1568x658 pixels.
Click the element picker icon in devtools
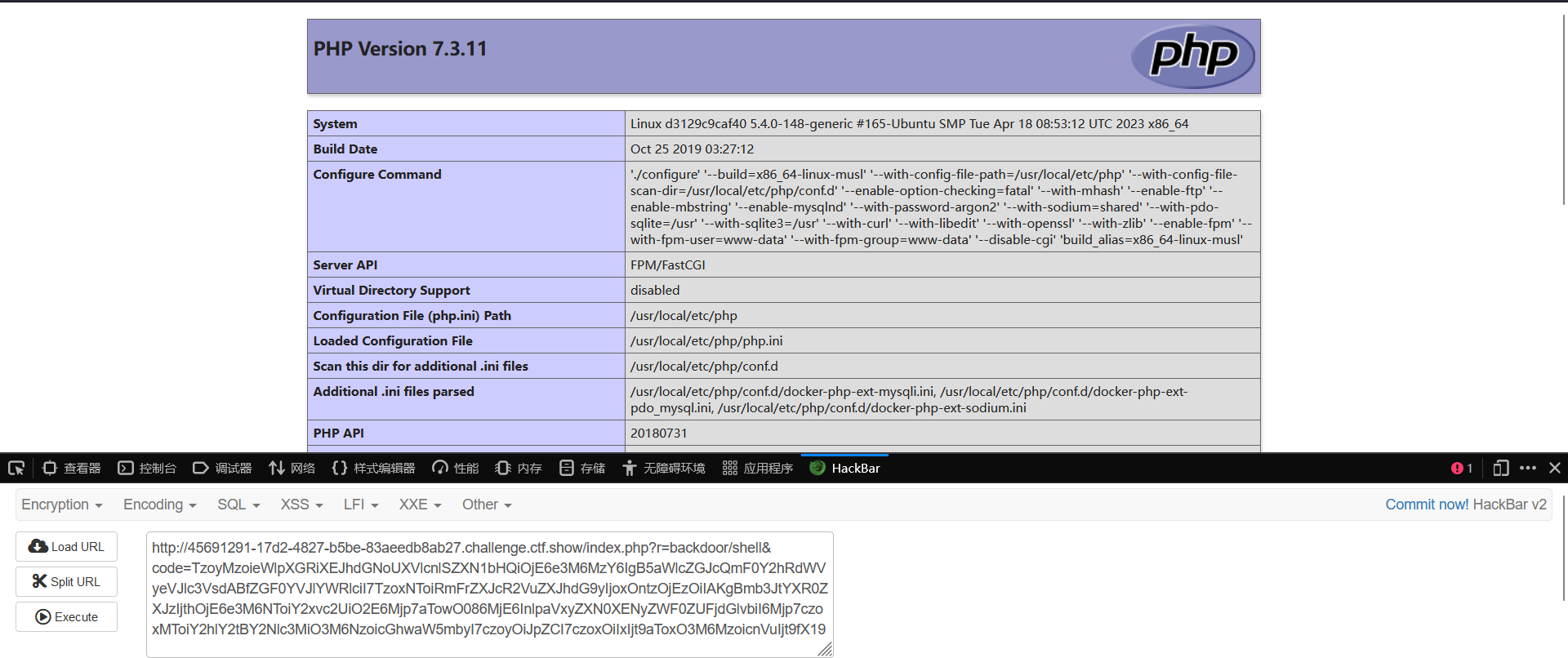pos(16,468)
